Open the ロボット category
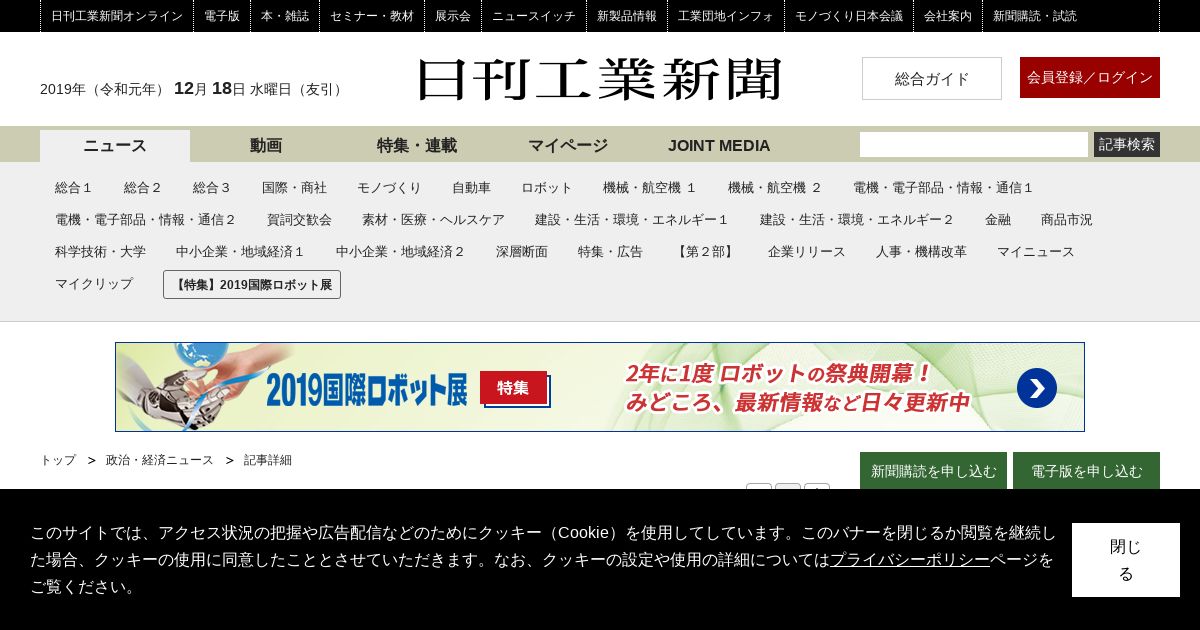Screen dimensions: 1200x630 coord(547,188)
